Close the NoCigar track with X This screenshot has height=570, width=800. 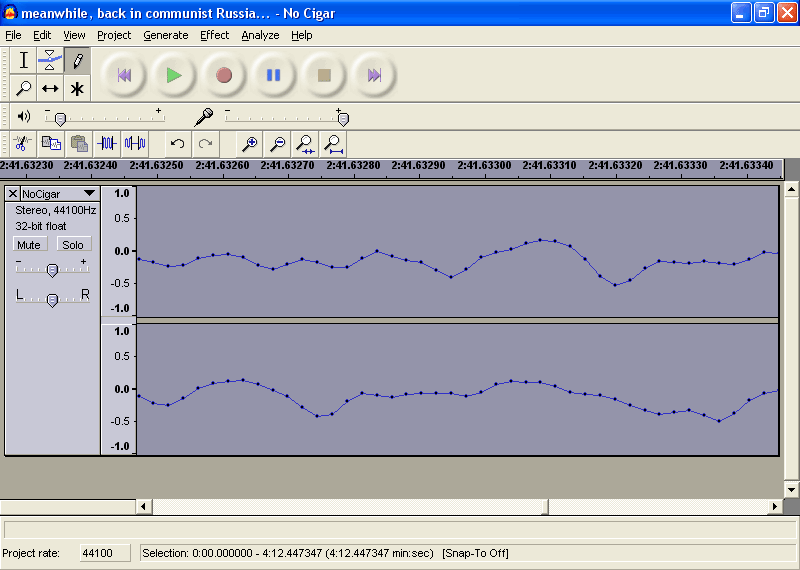pos(12,193)
